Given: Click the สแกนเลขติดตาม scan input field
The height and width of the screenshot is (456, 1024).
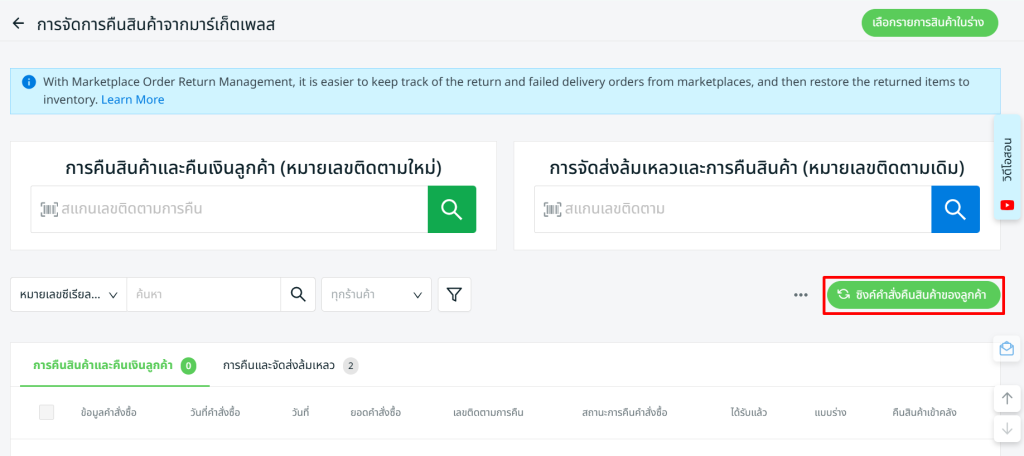Looking at the screenshot, I should pos(740,209).
